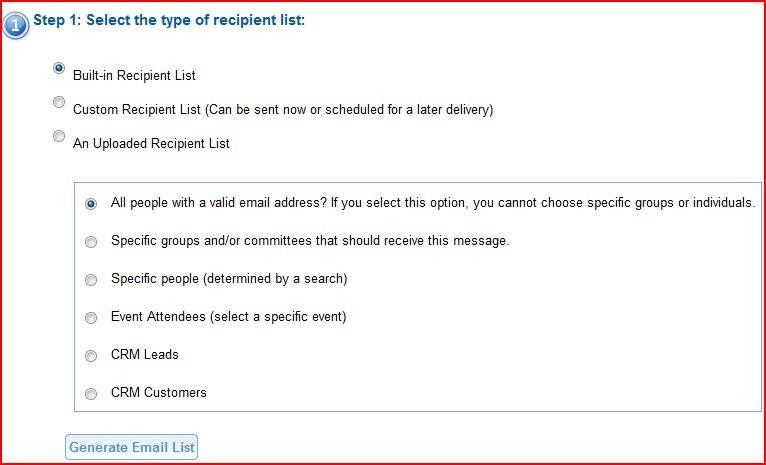Select the Event Attendees radio button
The image size is (766, 465).
(91, 318)
